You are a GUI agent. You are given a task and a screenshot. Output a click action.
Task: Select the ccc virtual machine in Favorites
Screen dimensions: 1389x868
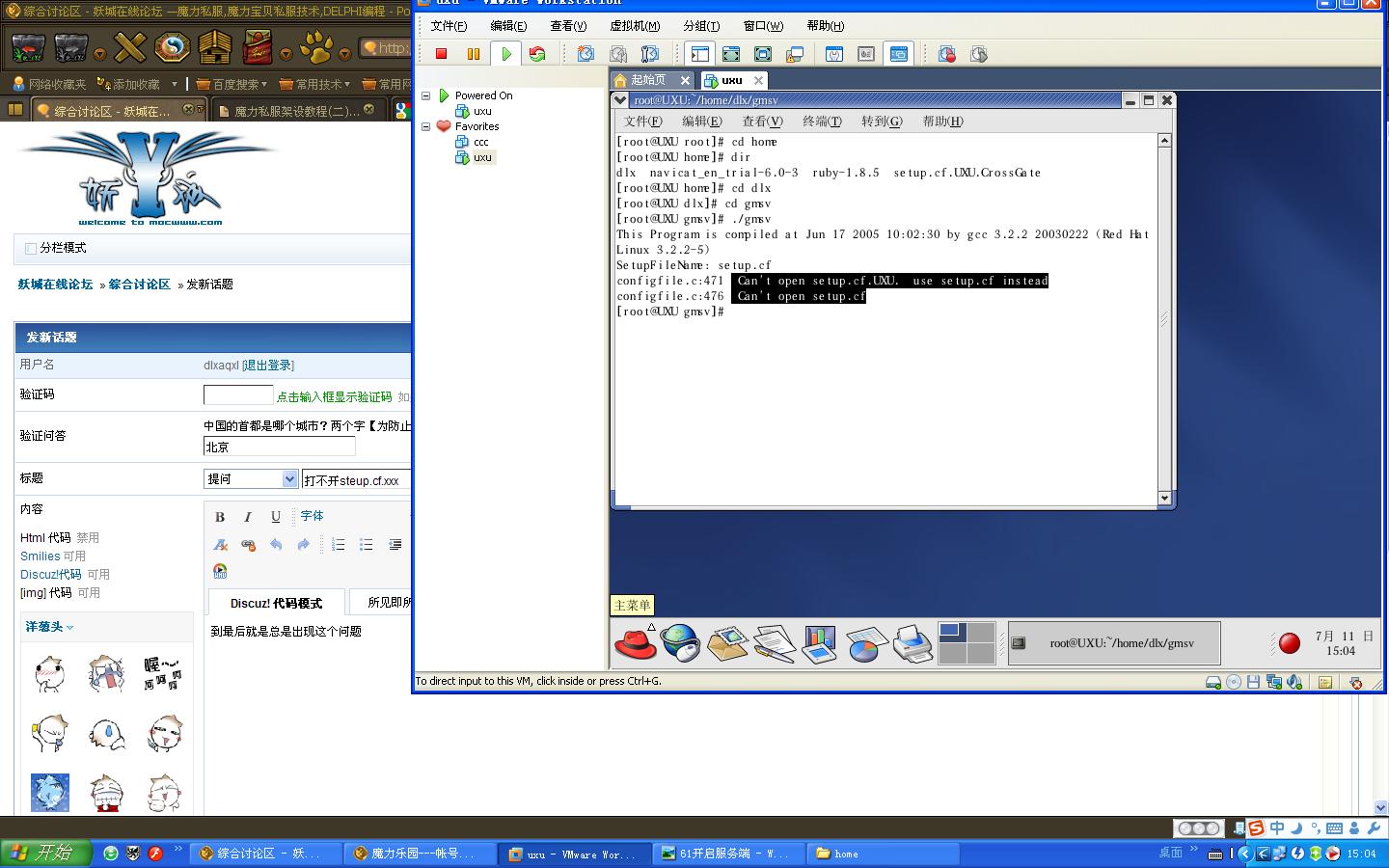pos(480,142)
